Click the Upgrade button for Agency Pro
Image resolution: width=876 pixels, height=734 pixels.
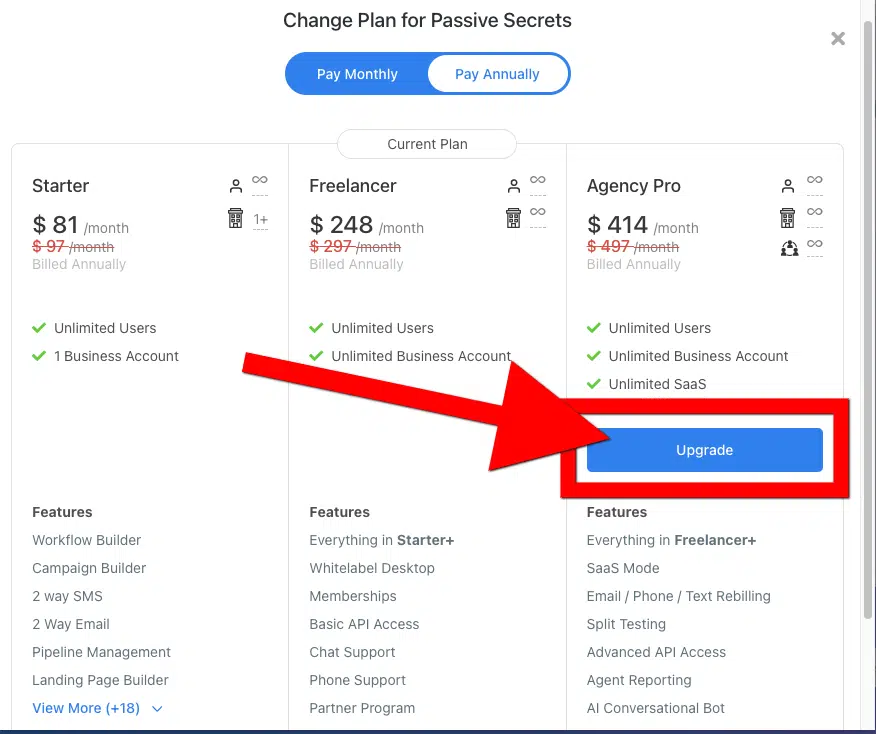coord(704,450)
